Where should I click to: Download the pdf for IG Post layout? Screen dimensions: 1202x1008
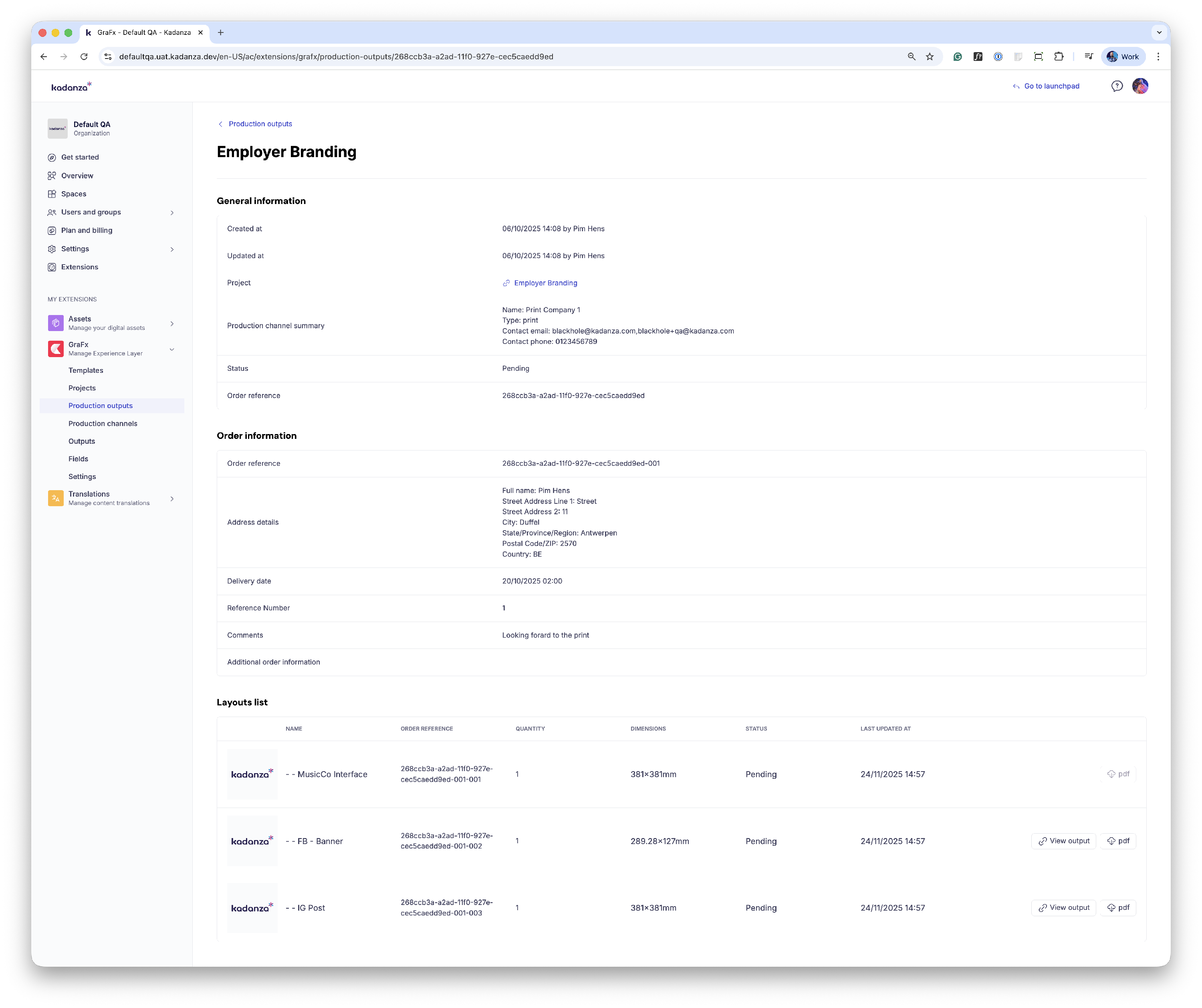point(1118,907)
